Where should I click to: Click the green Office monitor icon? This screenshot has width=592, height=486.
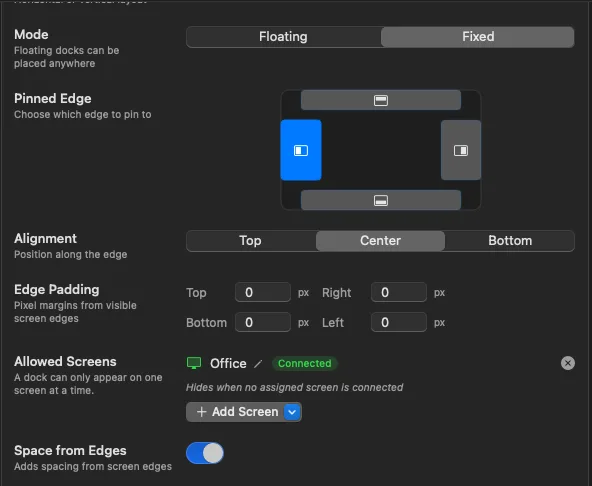click(194, 363)
